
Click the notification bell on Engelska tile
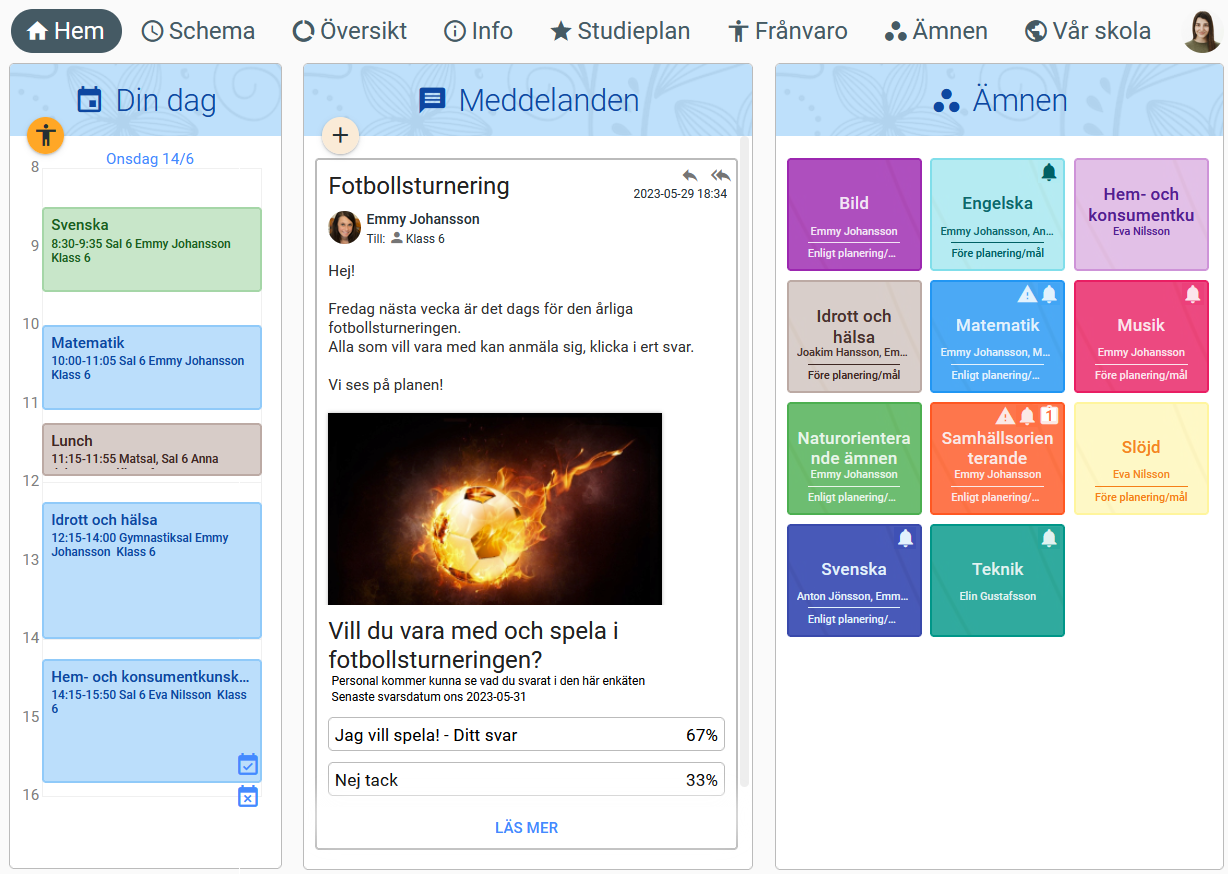[1048, 172]
